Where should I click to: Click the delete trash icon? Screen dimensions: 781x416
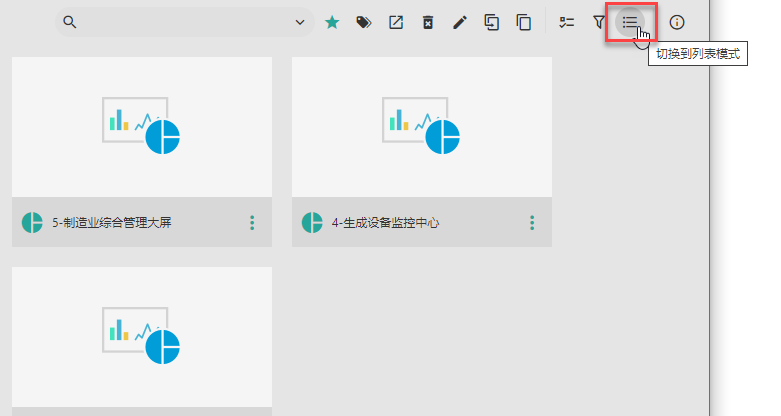pos(428,22)
